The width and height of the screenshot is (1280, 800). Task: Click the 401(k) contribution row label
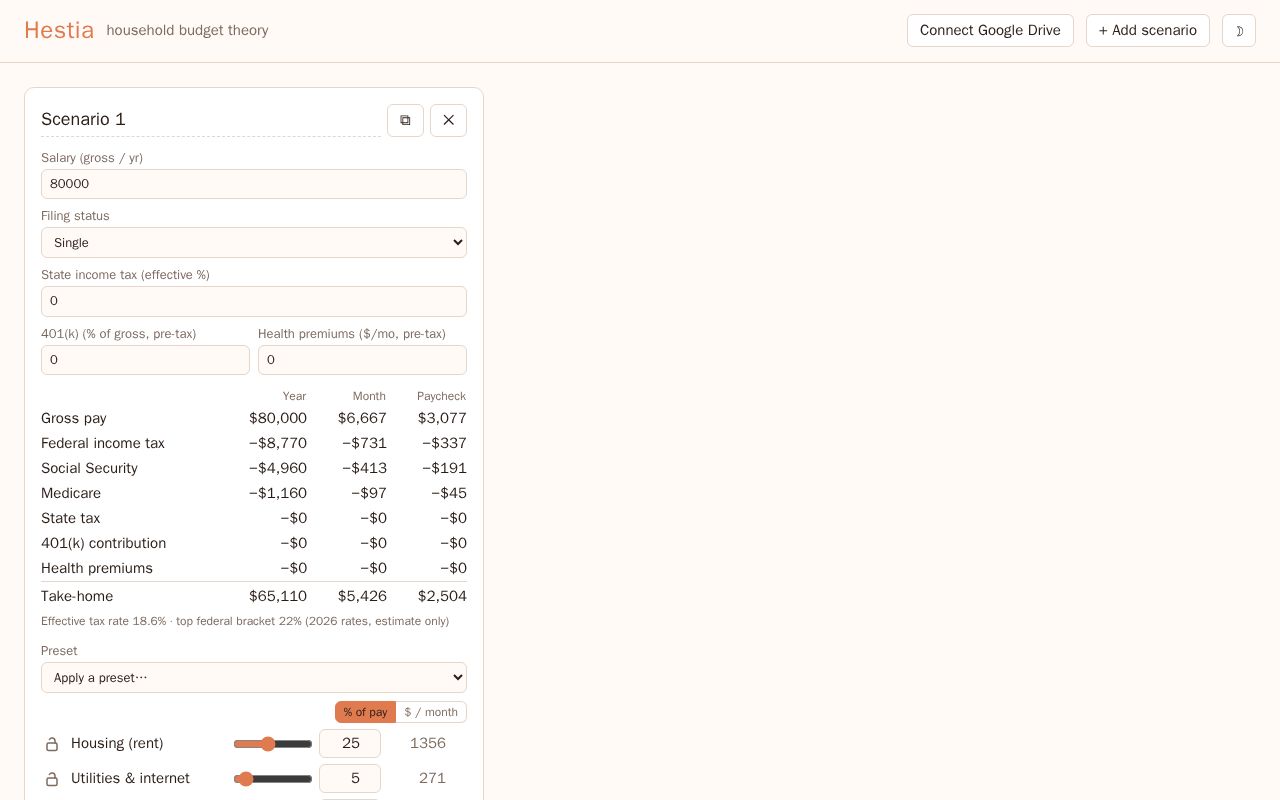(104, 543)
